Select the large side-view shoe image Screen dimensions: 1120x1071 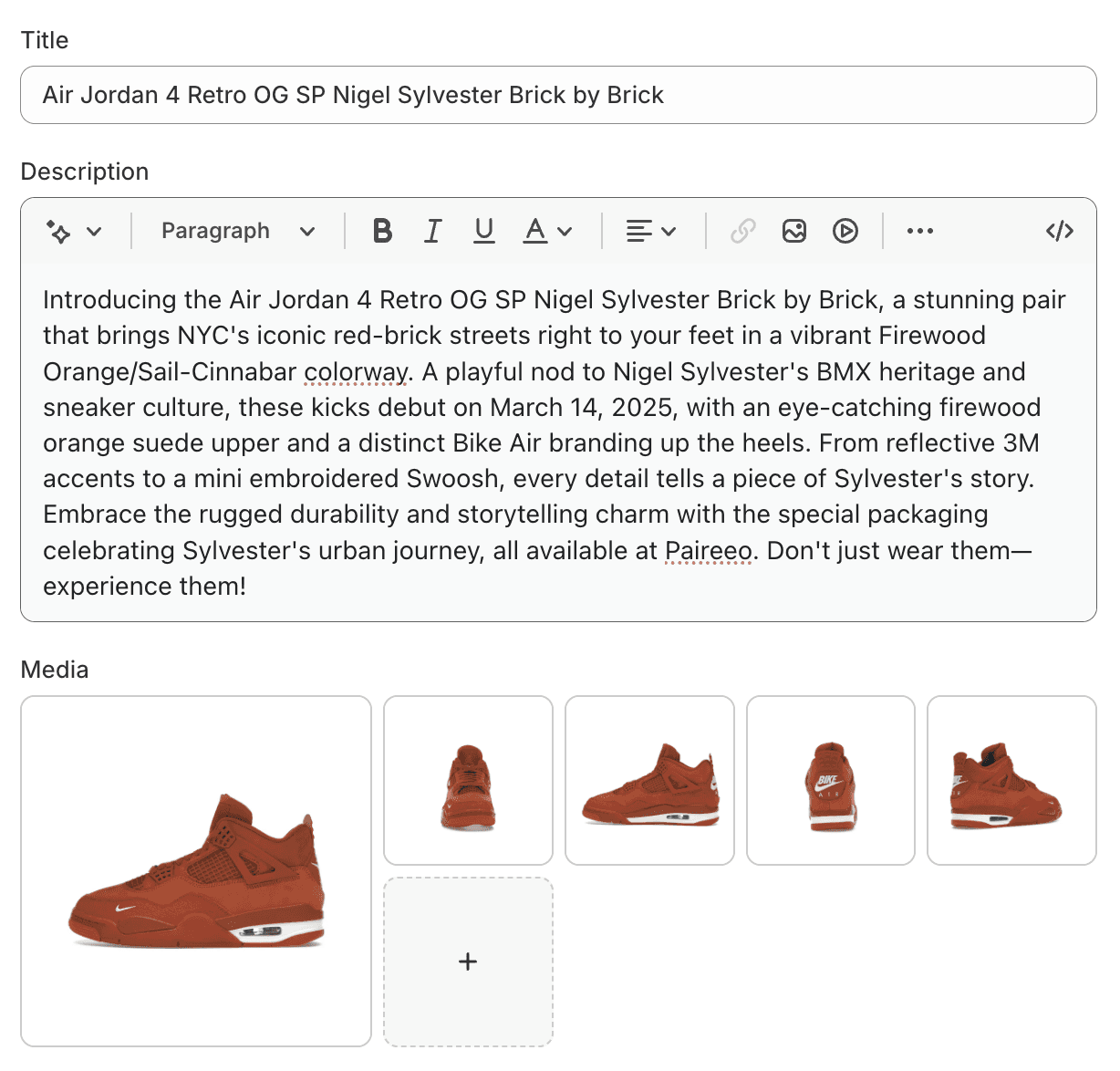[x=196, y=871]
